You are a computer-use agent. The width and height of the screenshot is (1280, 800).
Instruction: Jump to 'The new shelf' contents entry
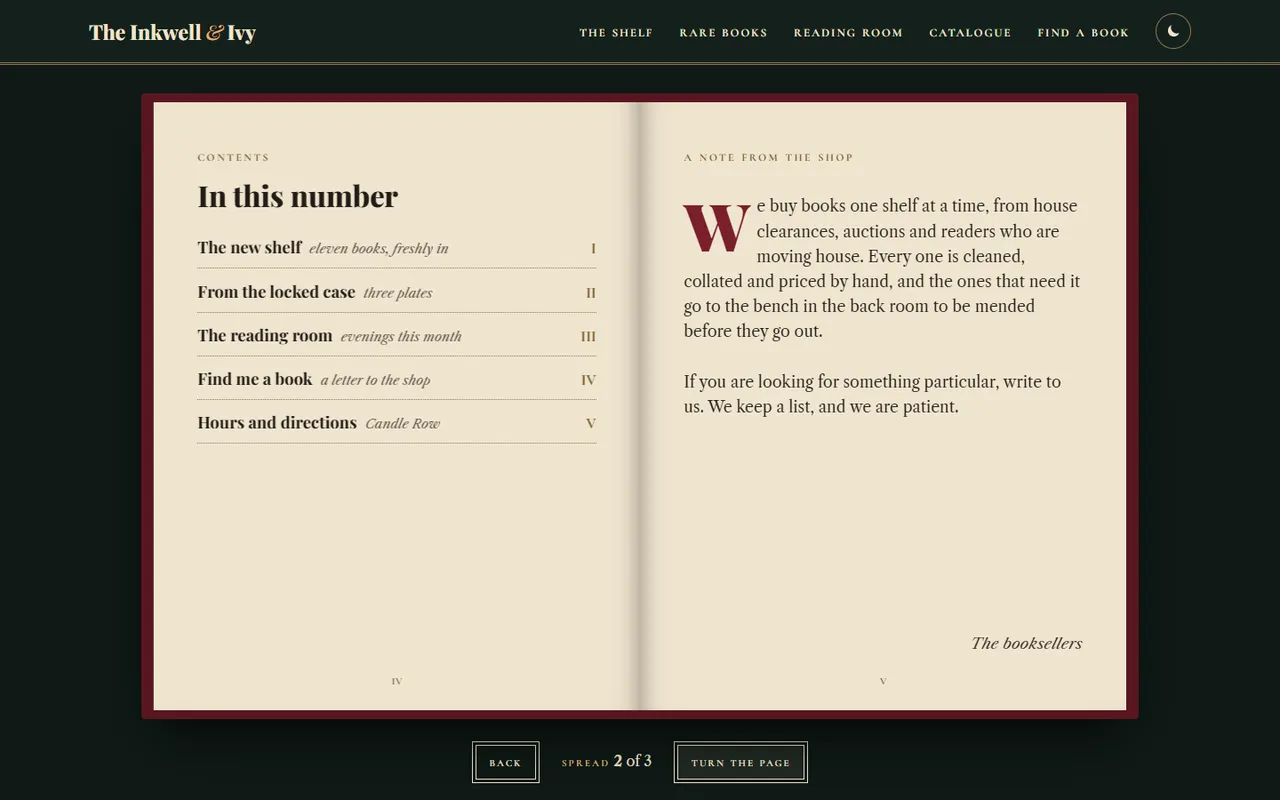tap(397, 248)
